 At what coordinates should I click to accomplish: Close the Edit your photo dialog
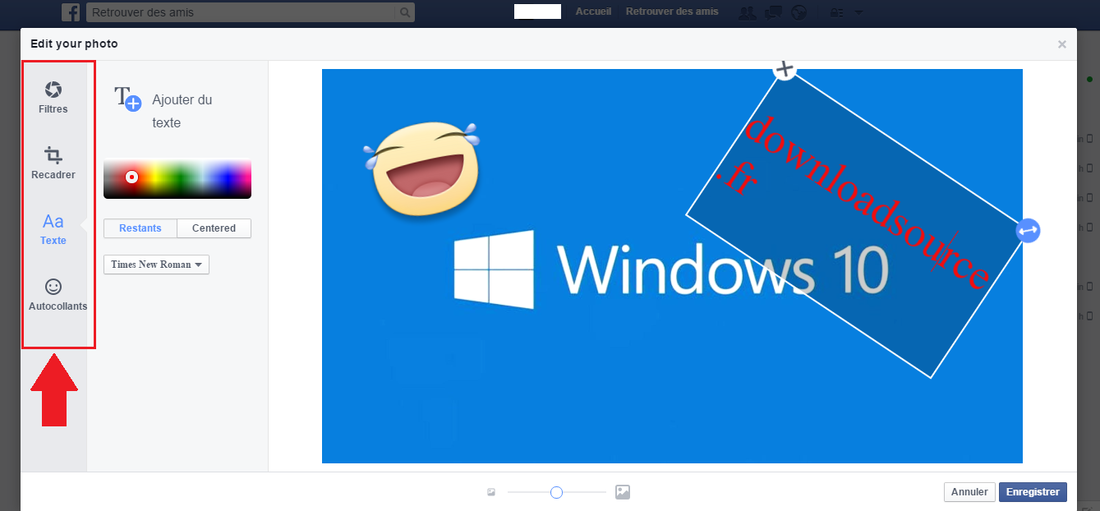click(1062, 44)
